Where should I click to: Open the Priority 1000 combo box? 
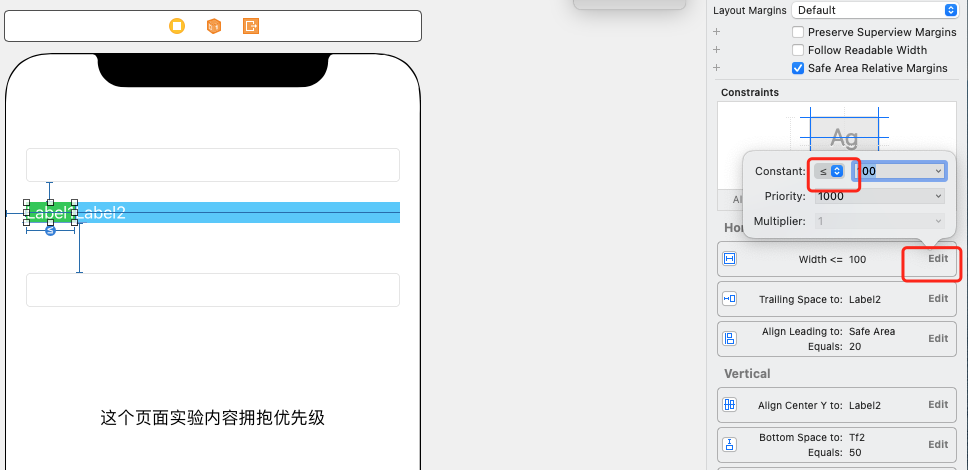pyautogui.click(x=880, y=196)
